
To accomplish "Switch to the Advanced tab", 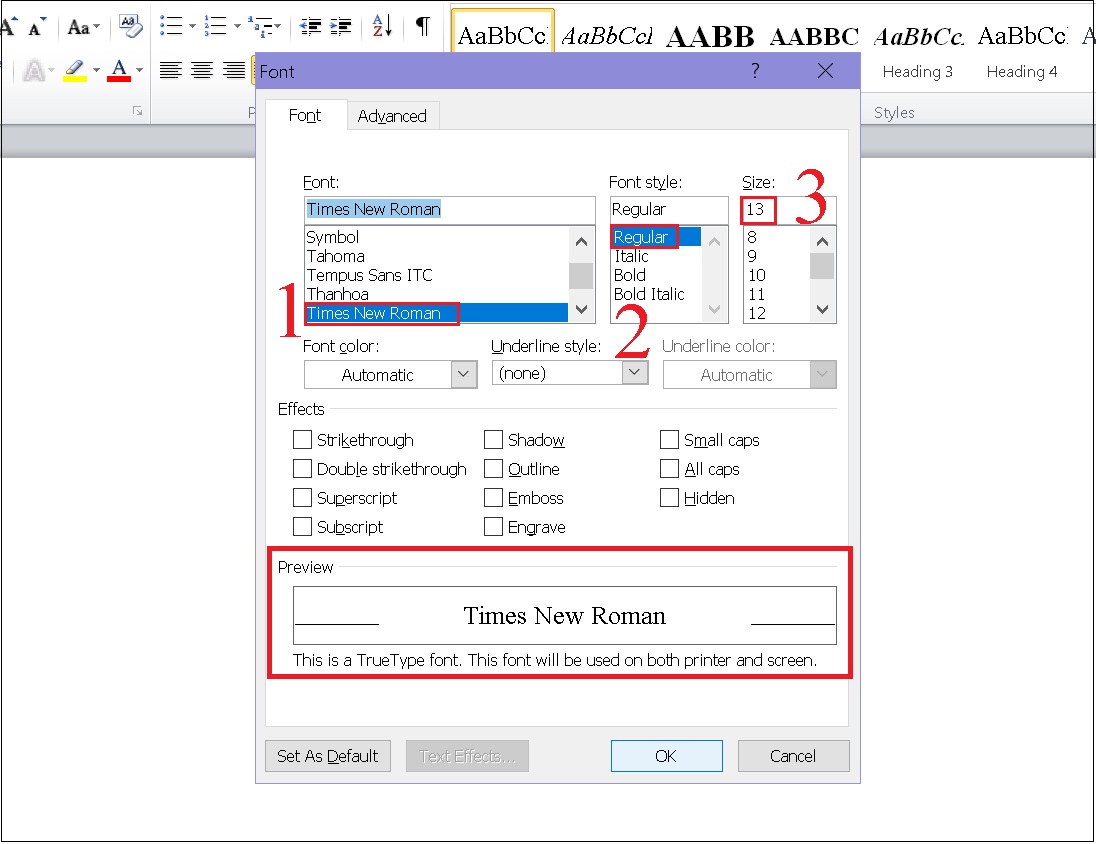I will (392, 116).
